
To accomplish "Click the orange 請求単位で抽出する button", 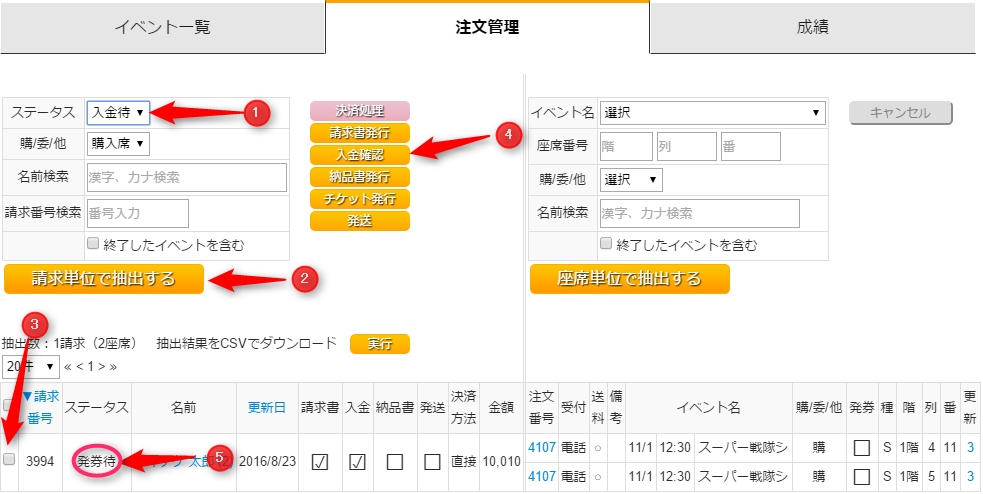I will tap(104, 279).
